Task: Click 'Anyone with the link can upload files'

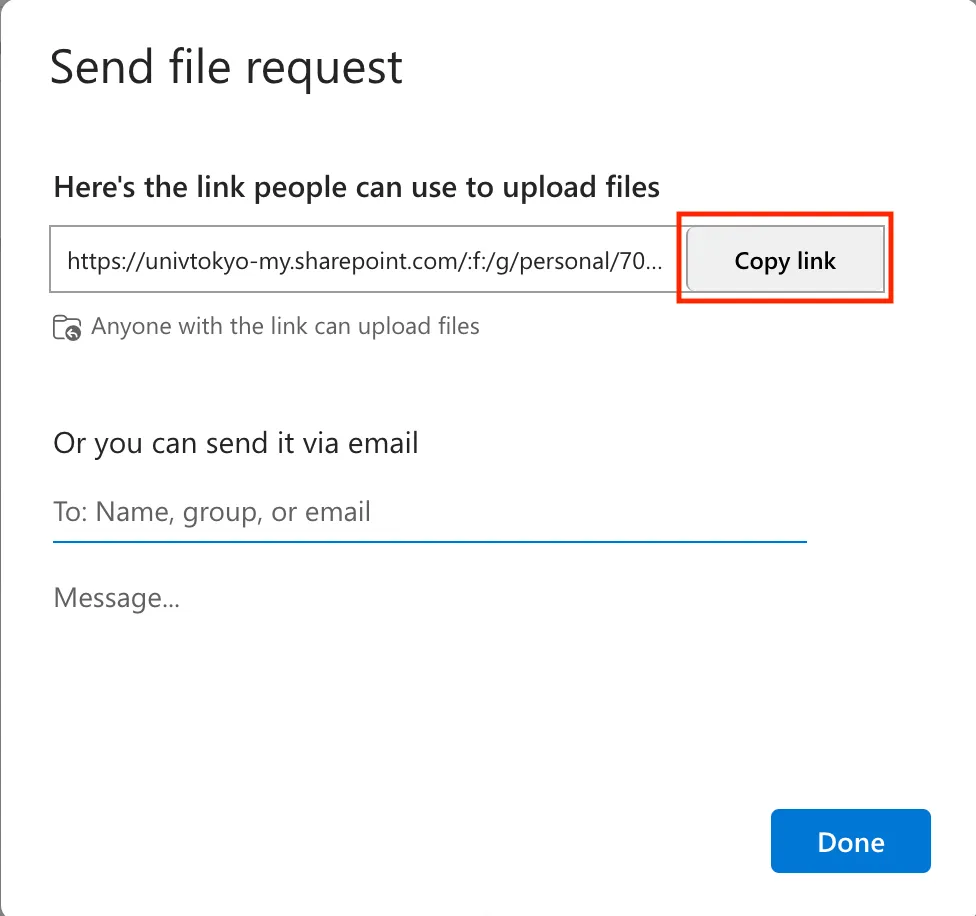Action: (x=285, y=326)
